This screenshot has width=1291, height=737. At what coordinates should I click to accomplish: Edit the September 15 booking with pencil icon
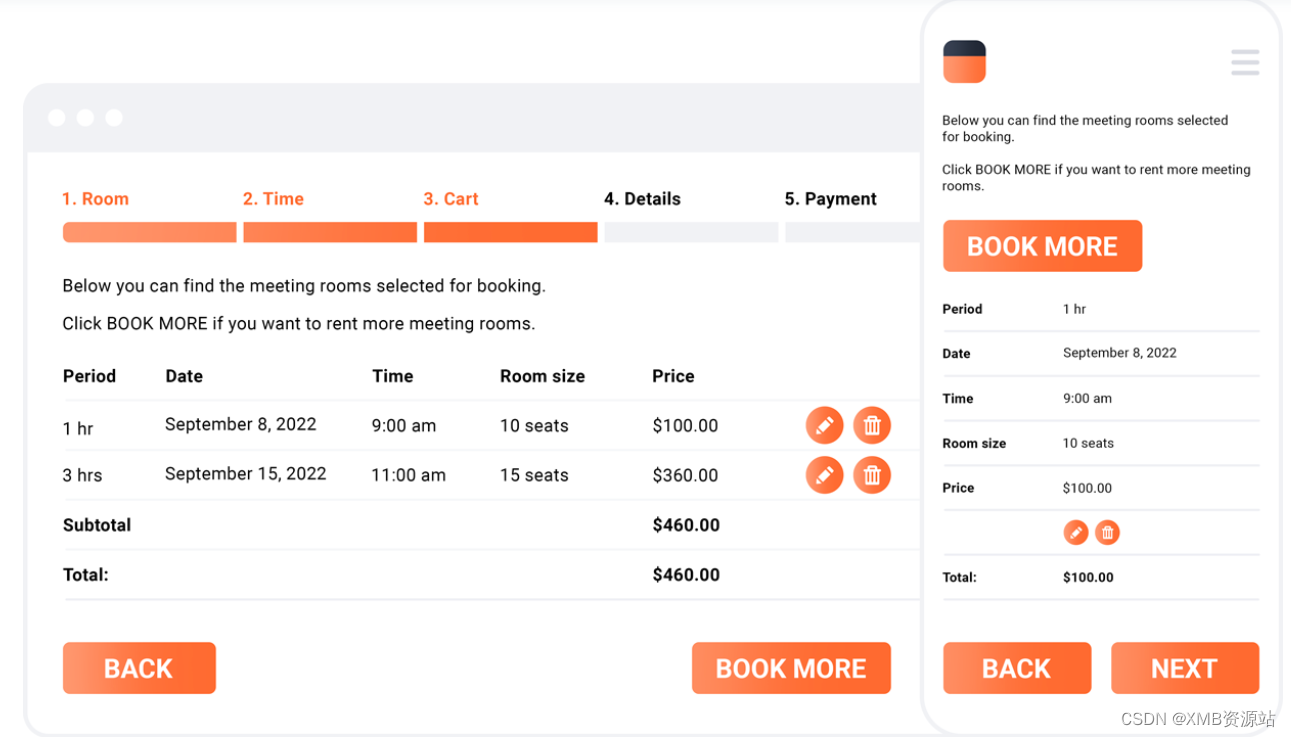824,475
